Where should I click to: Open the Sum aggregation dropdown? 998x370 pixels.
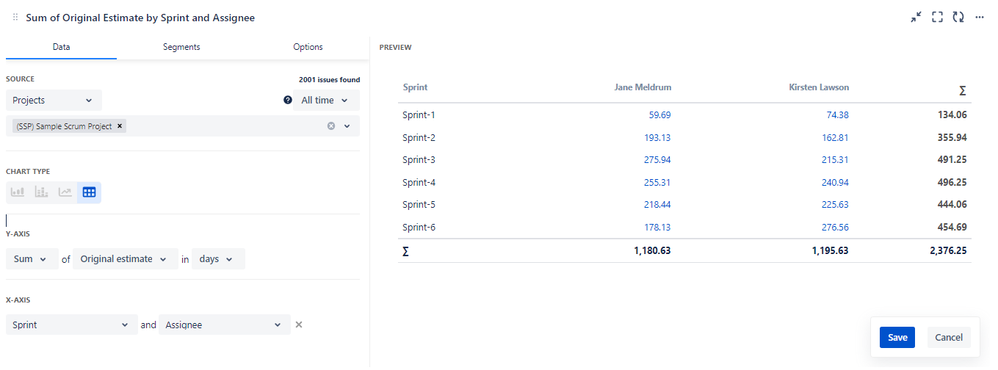[x=32, y=259]
